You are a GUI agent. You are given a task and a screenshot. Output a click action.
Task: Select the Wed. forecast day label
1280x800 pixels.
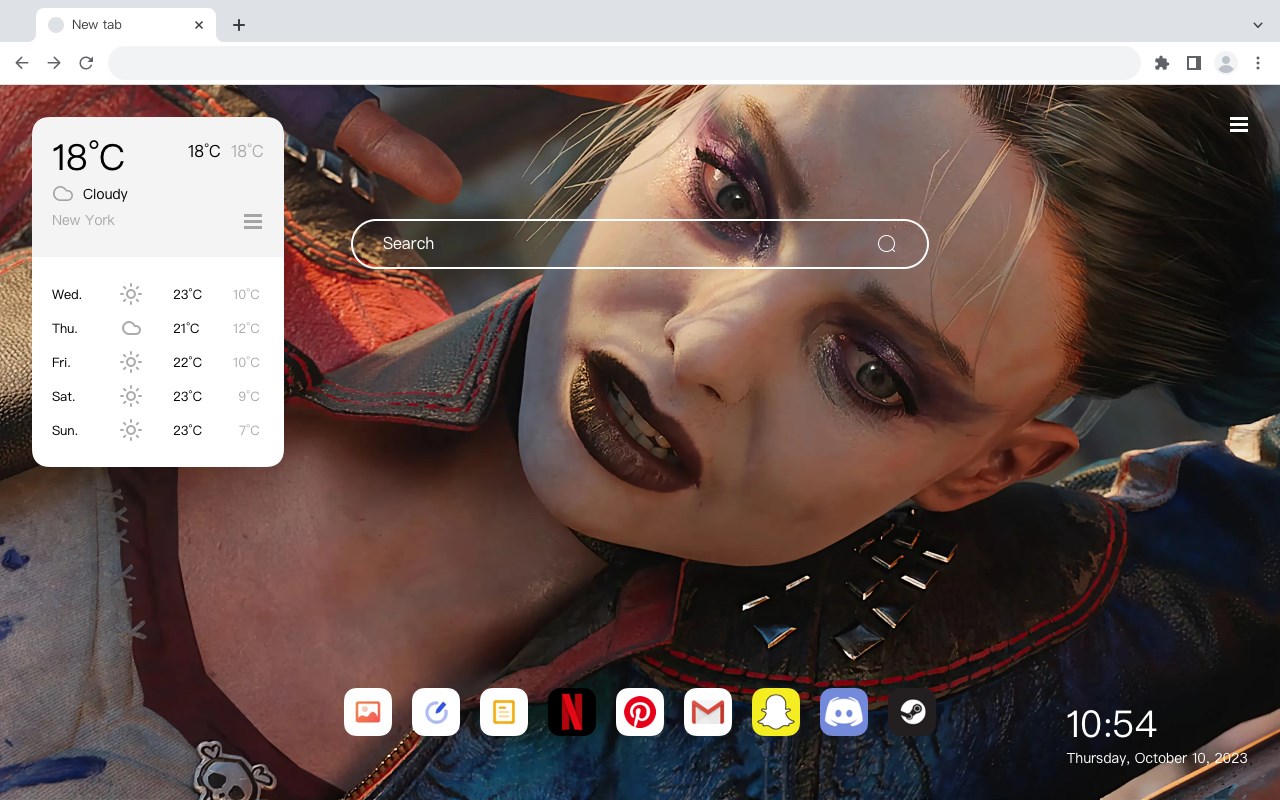coord(67,294)
